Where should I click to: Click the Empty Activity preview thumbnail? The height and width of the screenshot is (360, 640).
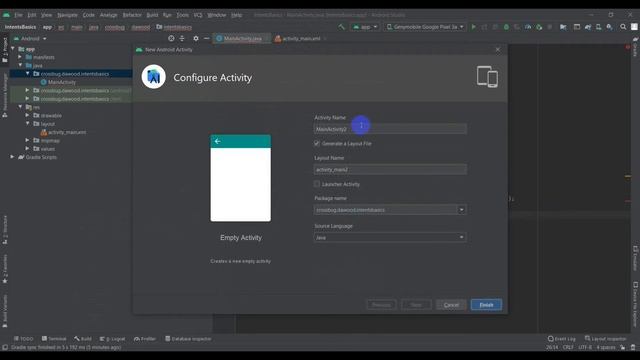(x=240, y=178)
